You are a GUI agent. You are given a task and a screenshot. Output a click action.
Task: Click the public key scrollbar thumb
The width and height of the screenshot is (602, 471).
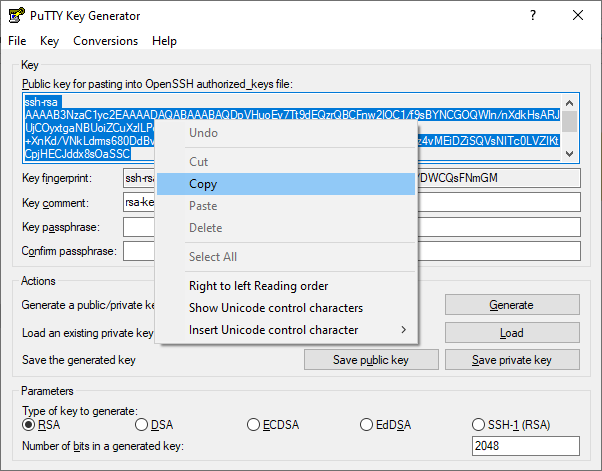[x=569, y=121]
